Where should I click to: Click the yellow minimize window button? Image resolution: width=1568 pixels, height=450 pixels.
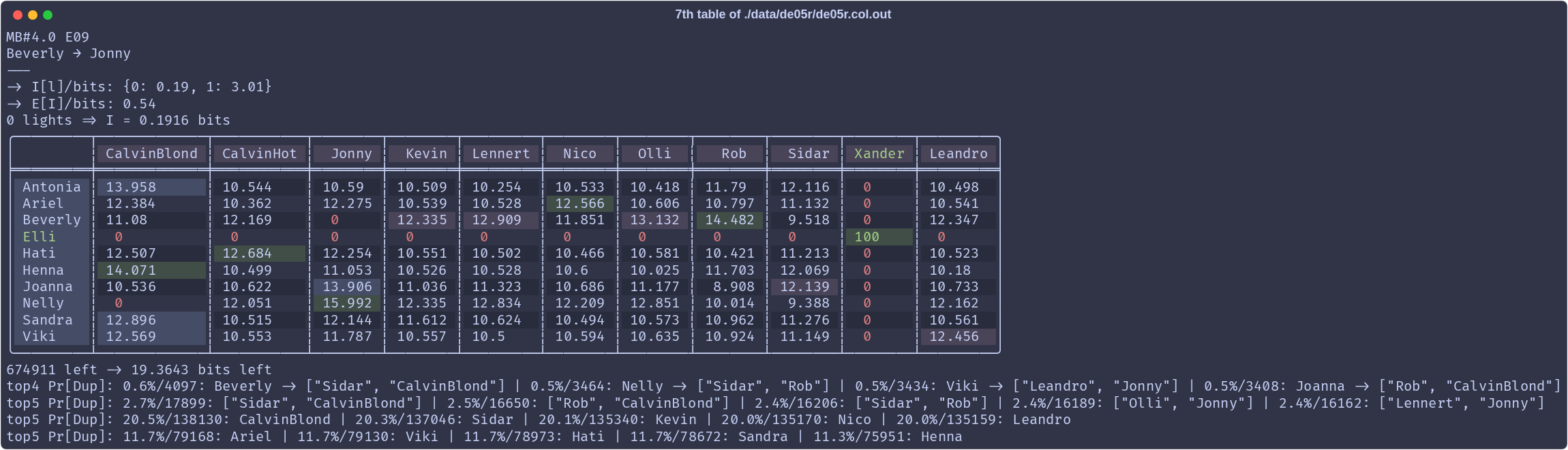(33, 15)
